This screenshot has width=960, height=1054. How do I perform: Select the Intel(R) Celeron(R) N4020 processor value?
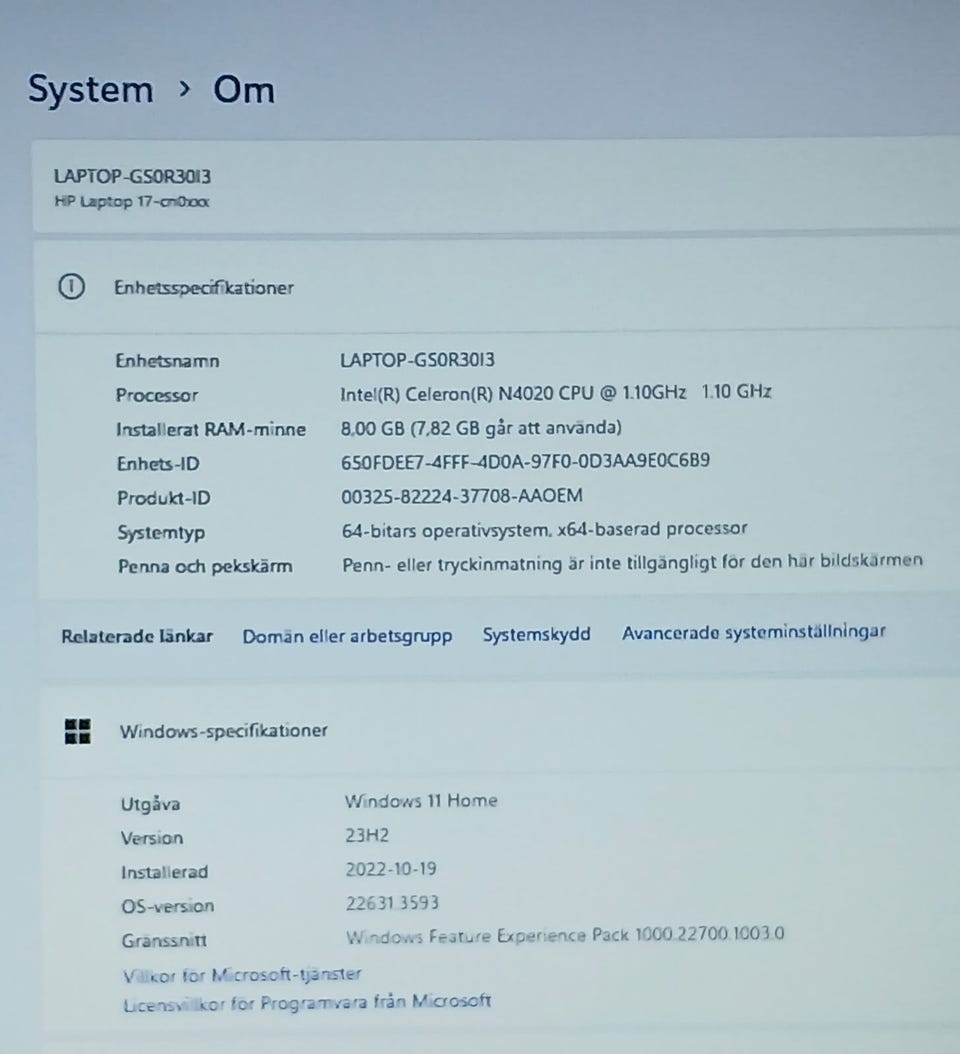555,393
